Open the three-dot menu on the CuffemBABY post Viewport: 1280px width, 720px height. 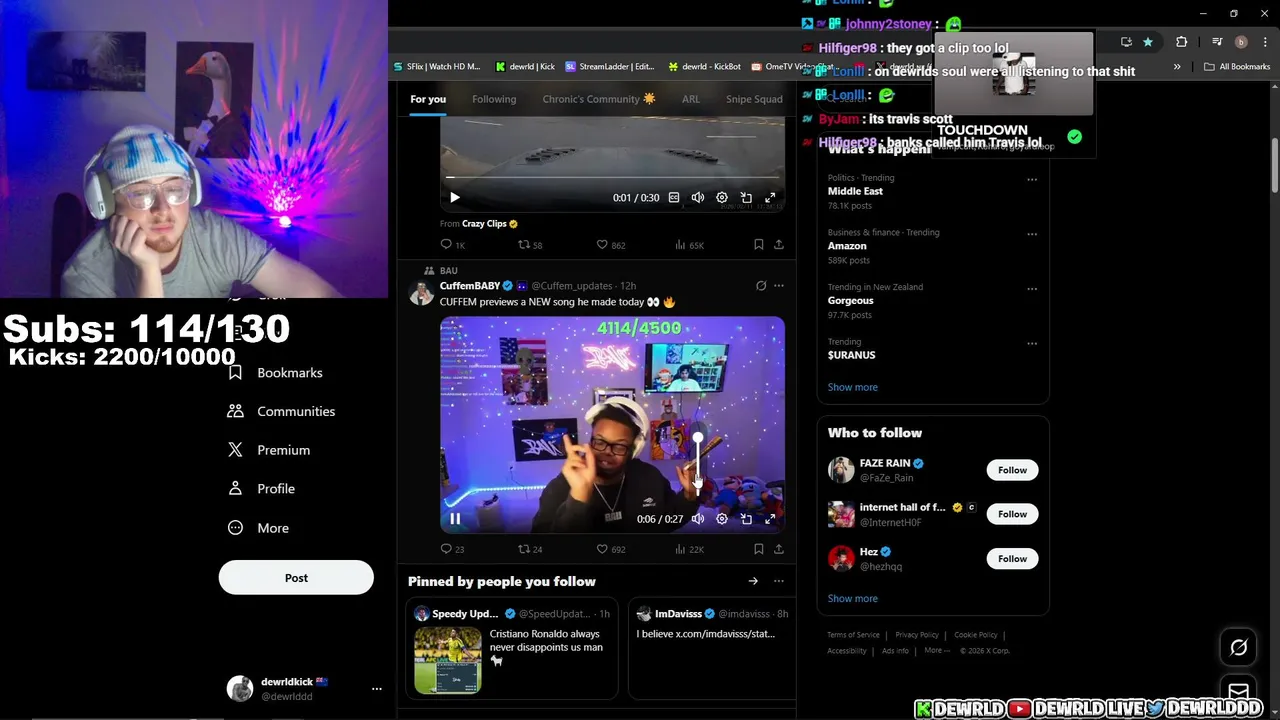[779, 286]
